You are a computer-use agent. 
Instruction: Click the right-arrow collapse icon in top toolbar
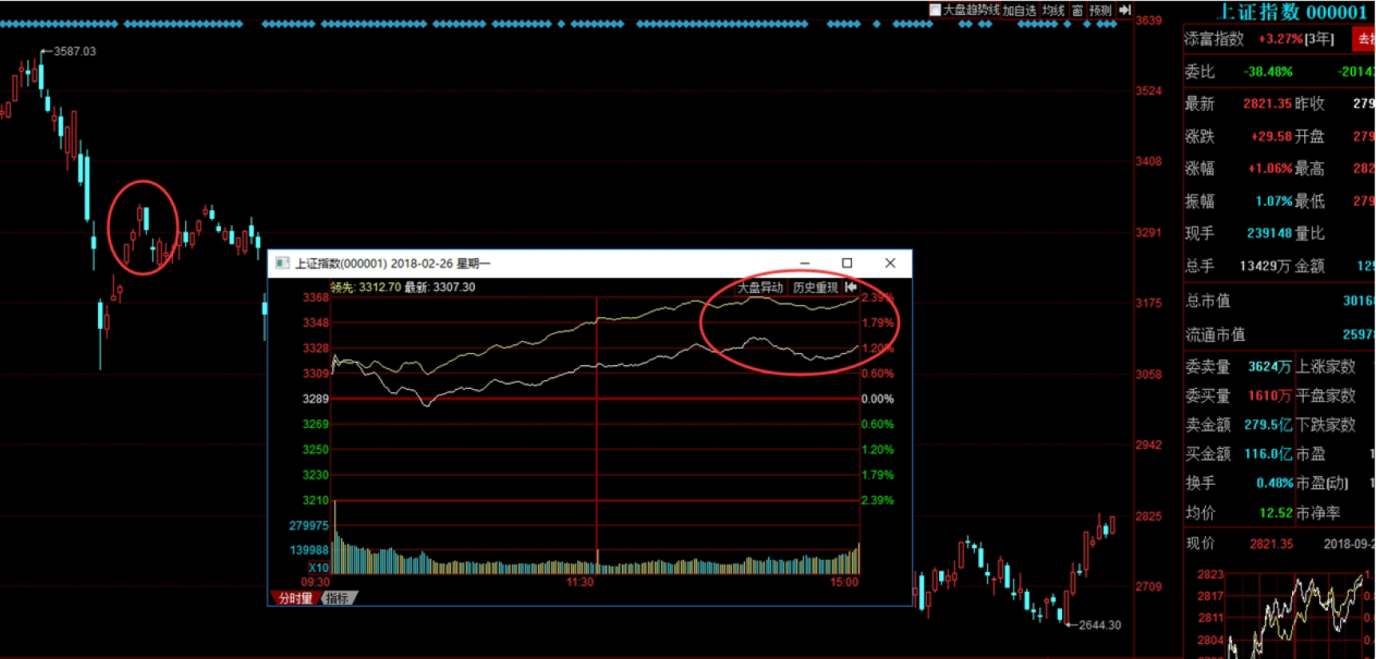1124,10
